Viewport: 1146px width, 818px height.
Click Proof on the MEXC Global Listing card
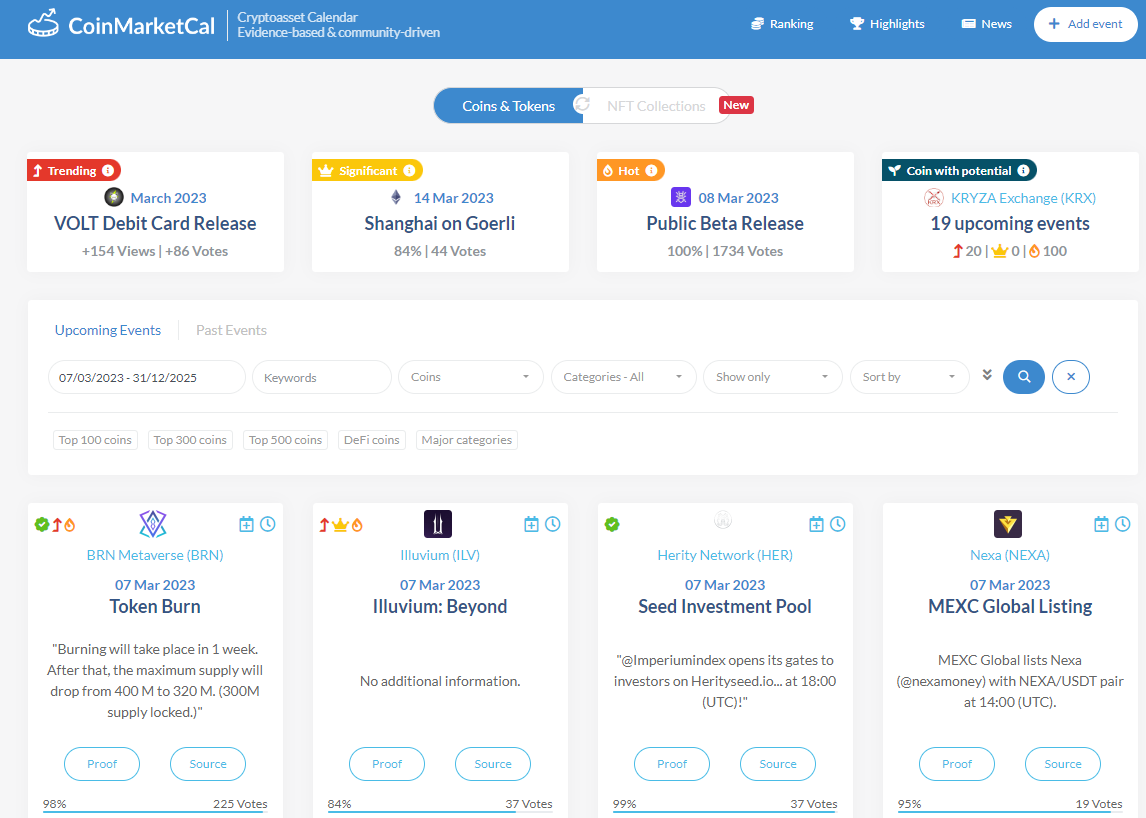tap(957, 764)
